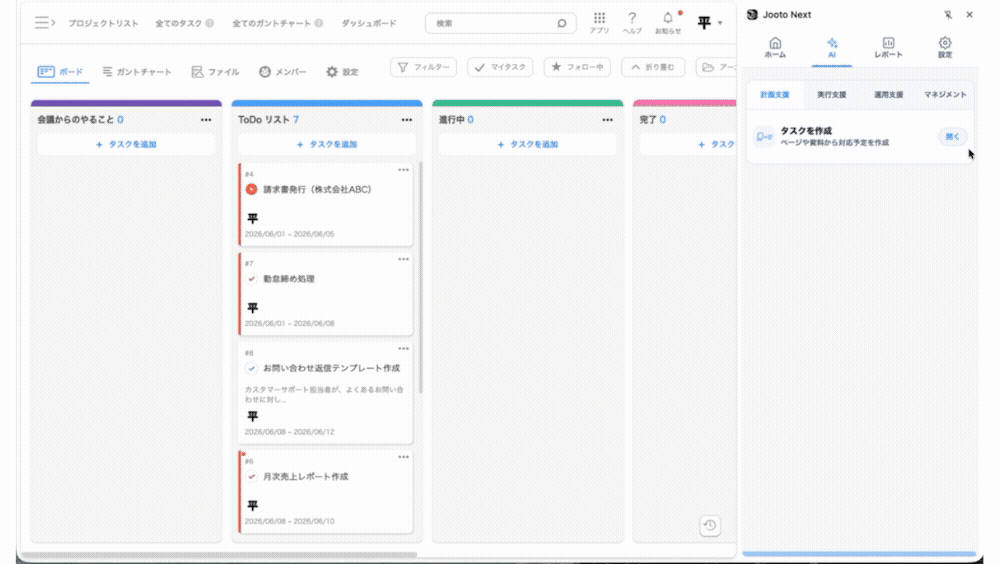Viewport: 1000px width, 564px height.
Task: Go to プロジェクトリスト
Action: point(103,23)
